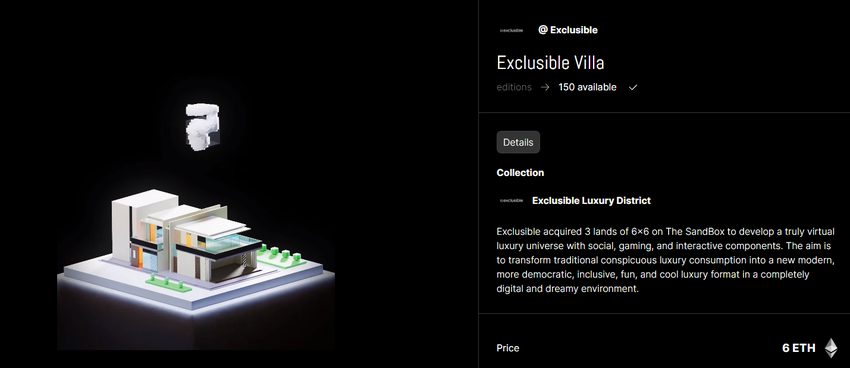Click the green bushes at the villa's right
This screenshot has width=850, height=368.
[281, 255]
